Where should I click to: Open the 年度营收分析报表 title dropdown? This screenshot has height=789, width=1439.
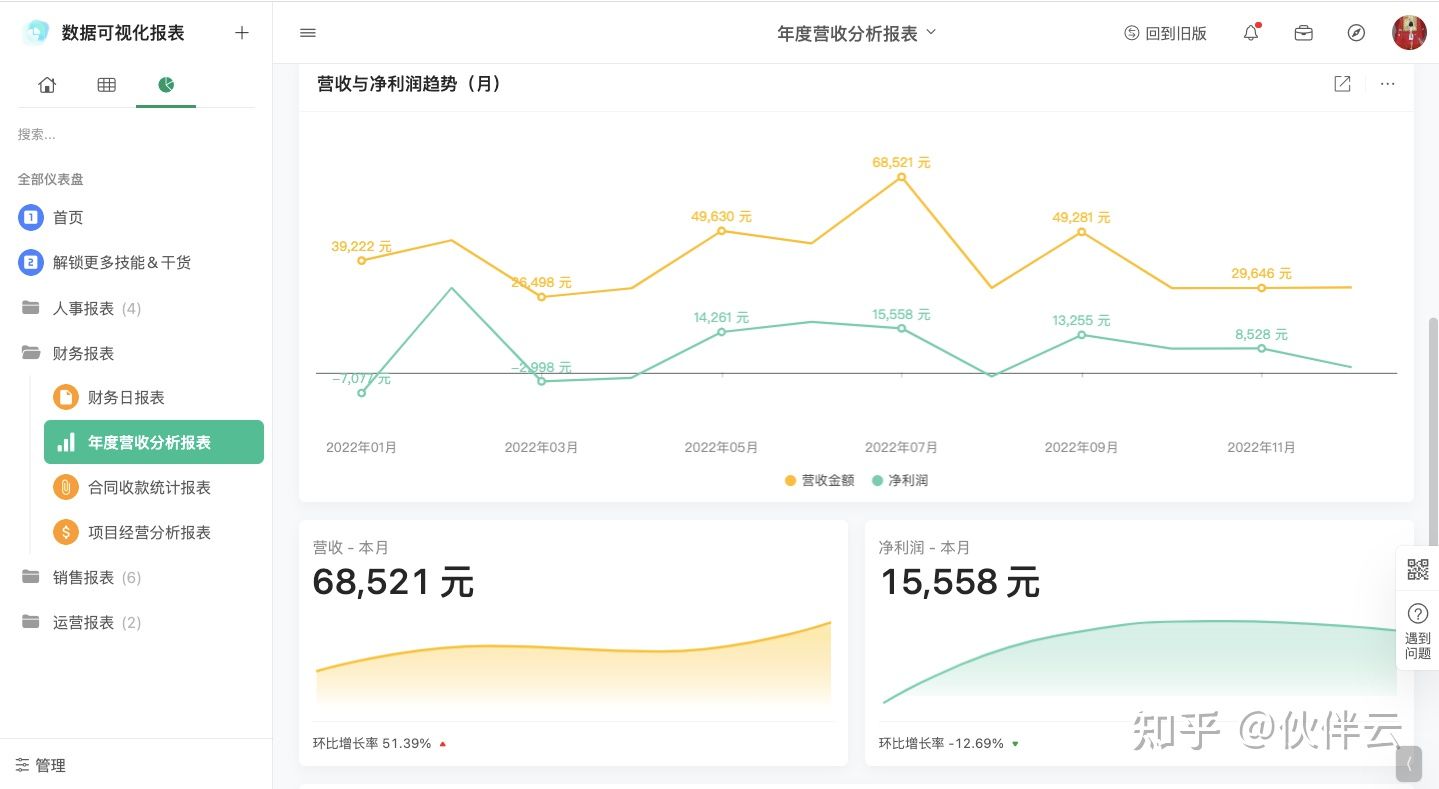coord(857,33)
